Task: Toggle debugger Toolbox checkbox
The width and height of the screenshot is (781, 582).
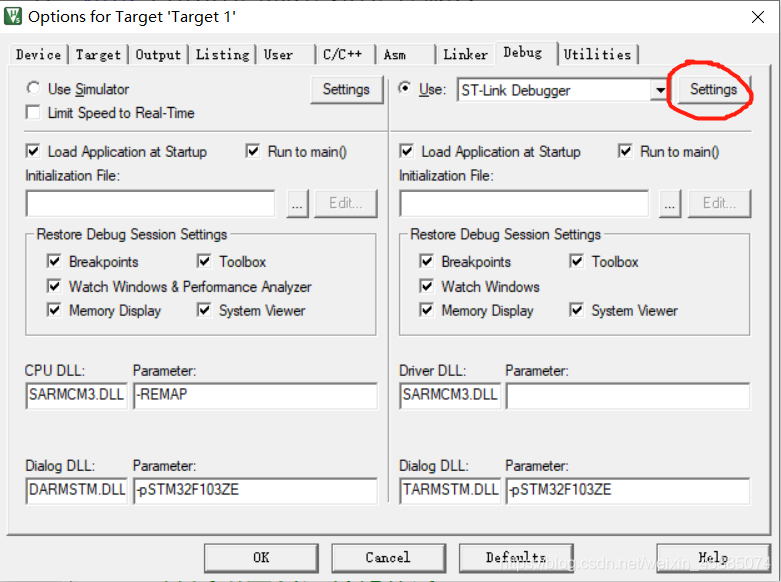Action: [576, 261]
